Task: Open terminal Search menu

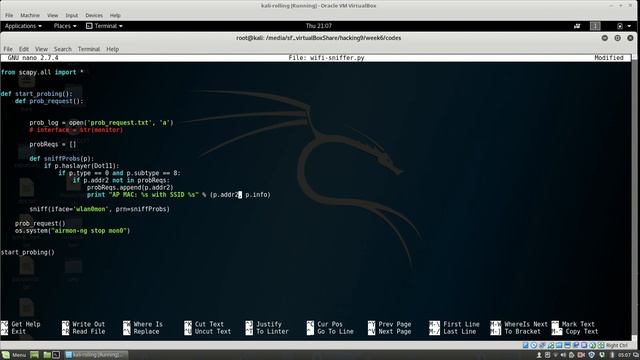Action: click(62, 49)
